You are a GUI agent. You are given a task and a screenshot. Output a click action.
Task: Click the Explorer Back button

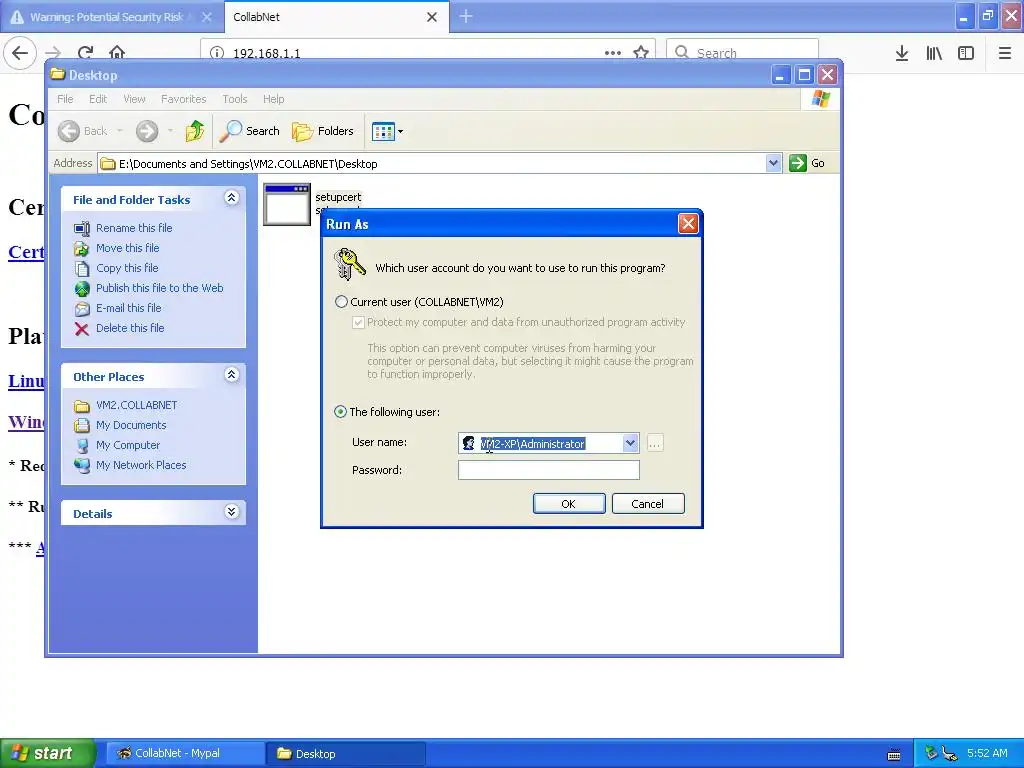tap(83, 131)
